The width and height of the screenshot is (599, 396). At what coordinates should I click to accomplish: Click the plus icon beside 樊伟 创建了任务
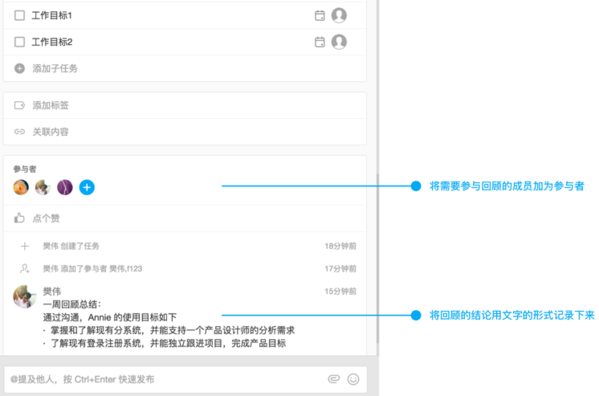pyautogui.click(x=25, y=246)
